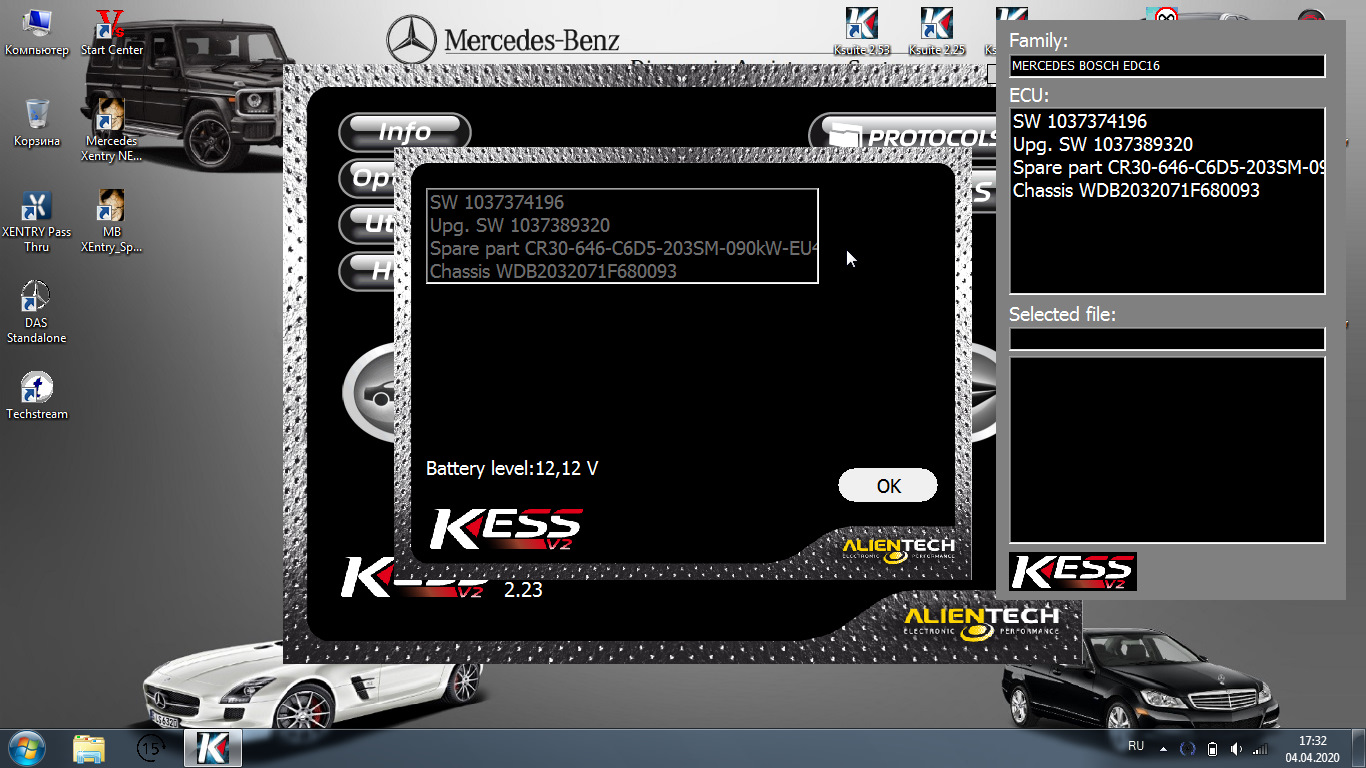The width and height of the screenshot is (1366, 768).
Task: Click 'Upg. SW 1037389320' in the dialog textbox
Action: 520,225
